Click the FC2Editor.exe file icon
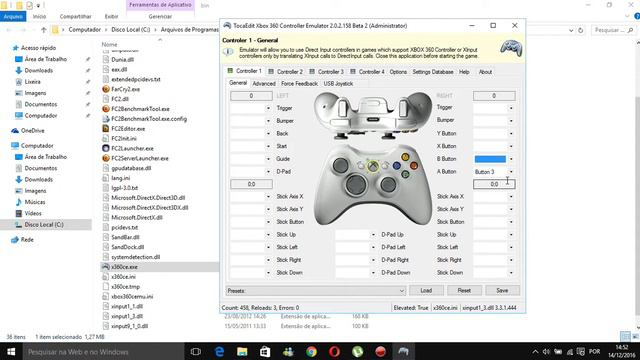Screen dimensions: 640x360 tap(106, 129)
